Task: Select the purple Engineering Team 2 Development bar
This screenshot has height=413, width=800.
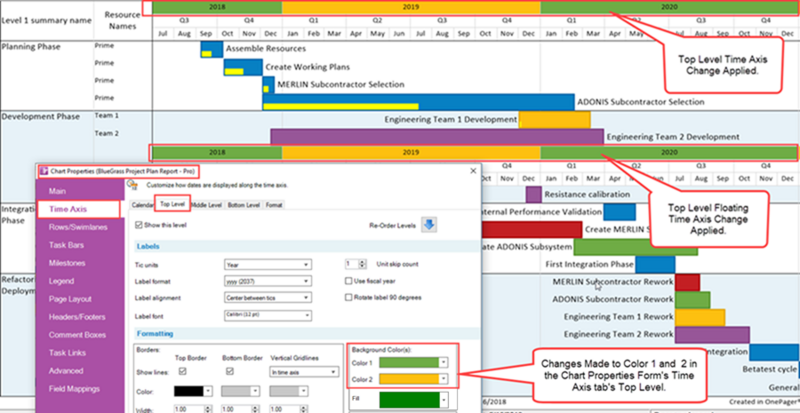Action: (437, 137)
